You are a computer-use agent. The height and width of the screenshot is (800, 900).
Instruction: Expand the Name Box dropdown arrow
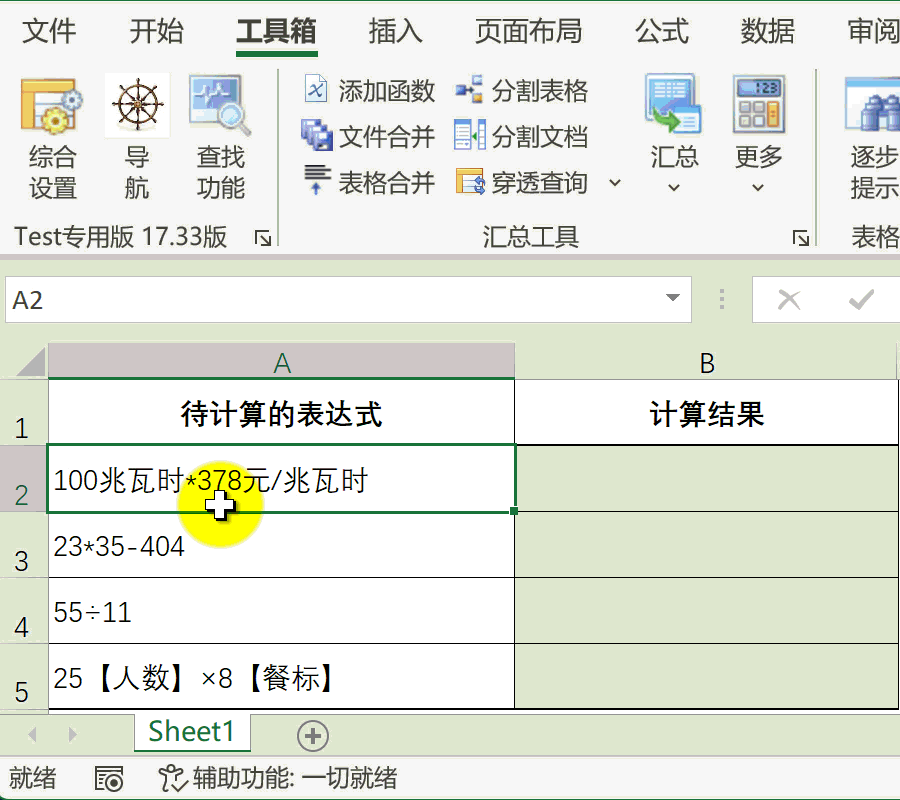pos(673,300)
